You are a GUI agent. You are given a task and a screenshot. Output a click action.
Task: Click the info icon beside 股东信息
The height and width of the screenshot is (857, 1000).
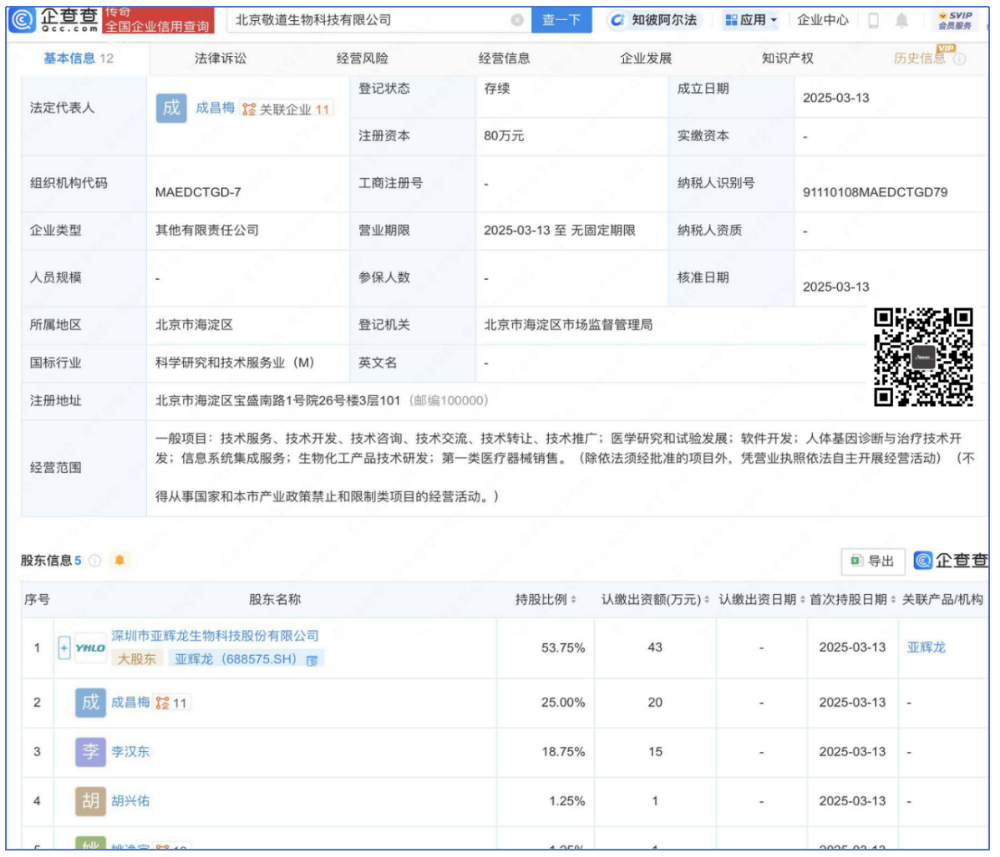(95, 561)
